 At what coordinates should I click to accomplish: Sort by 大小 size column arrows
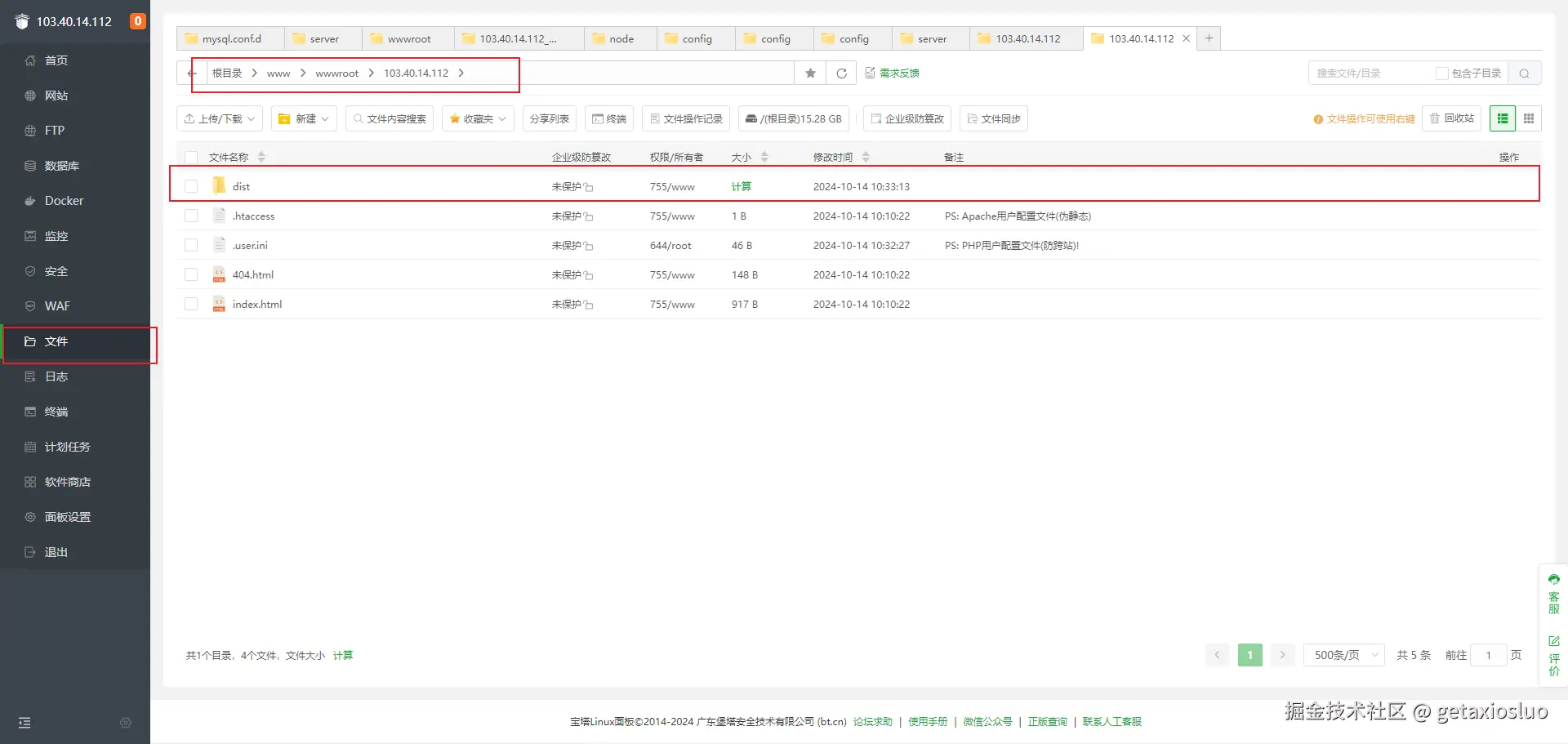click(764, 157)
